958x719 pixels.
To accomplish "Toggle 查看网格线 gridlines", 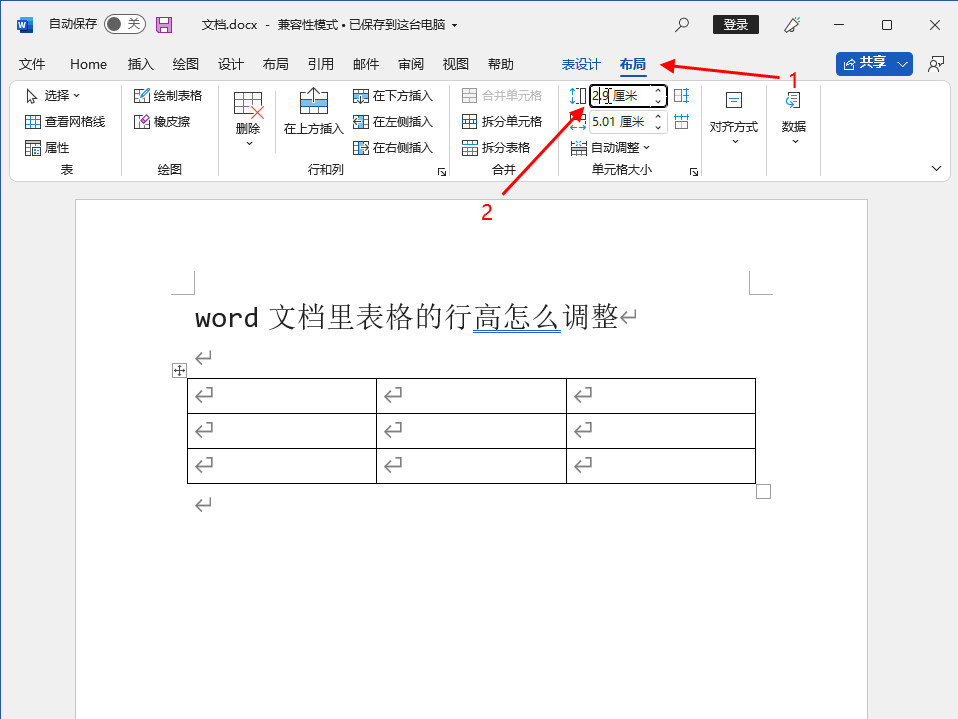I will [65, 122].
